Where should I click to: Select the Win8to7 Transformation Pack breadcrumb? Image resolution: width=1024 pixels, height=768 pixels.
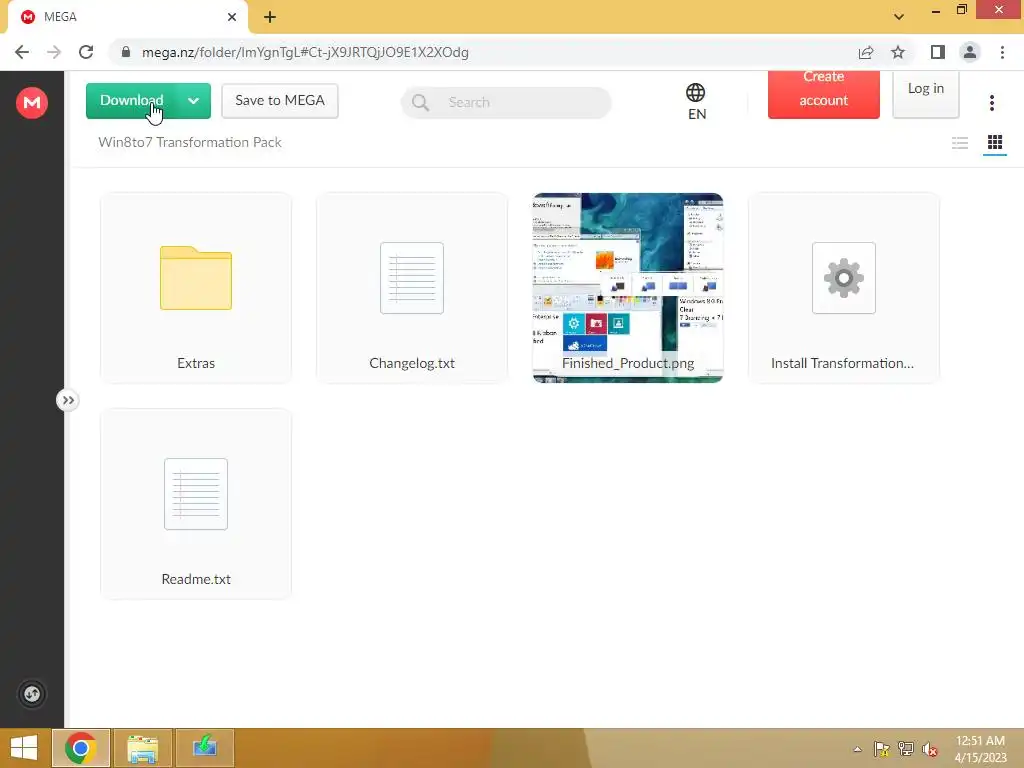click(x=189, y=142)
